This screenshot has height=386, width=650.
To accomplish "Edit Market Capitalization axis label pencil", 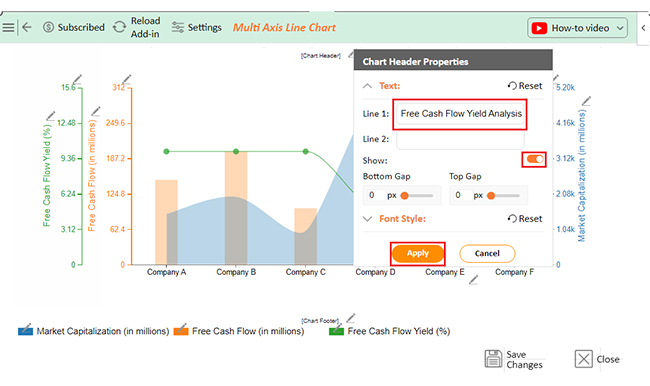I will [586, 101].
